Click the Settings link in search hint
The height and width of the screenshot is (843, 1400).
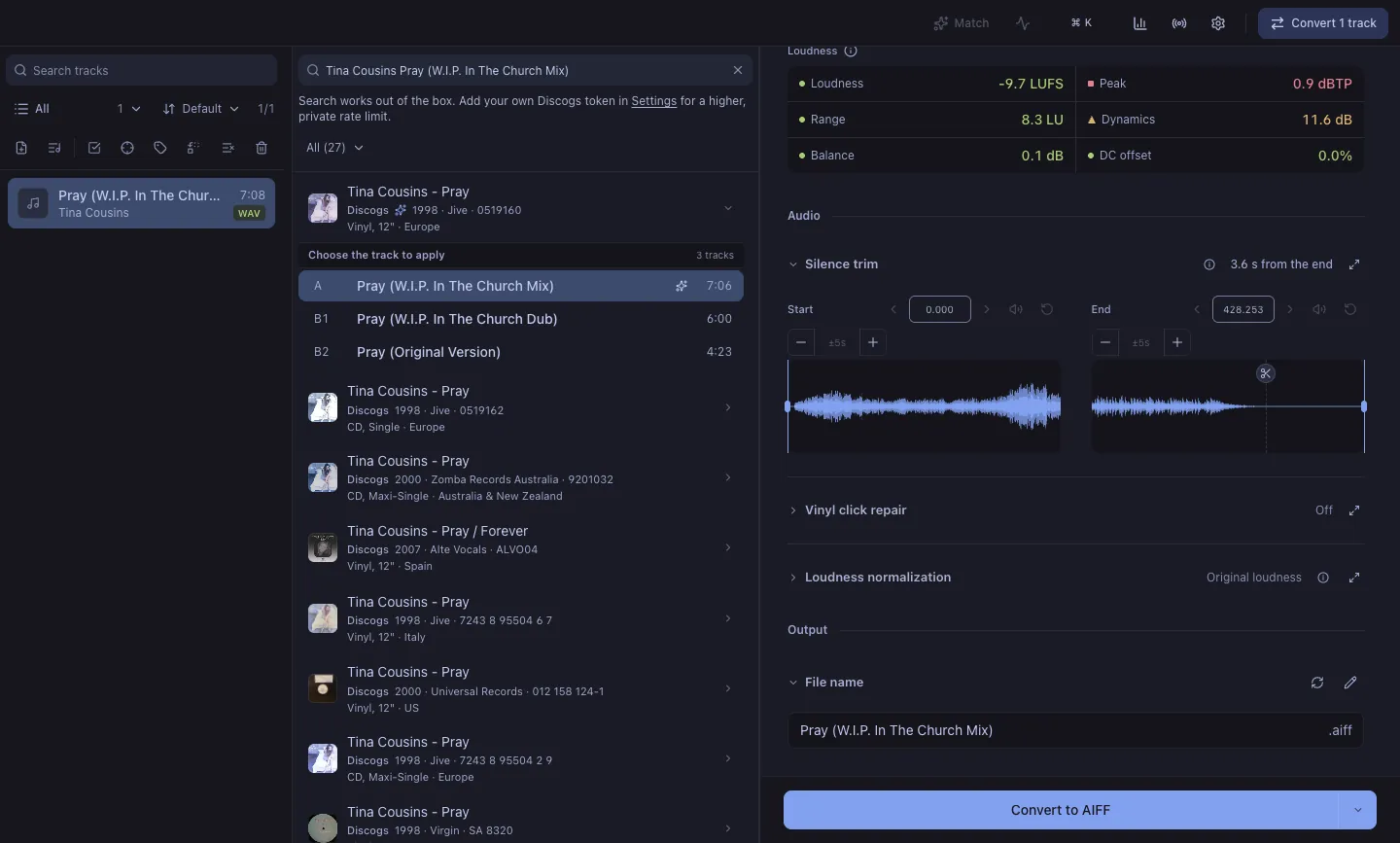[x=653, y=101]
